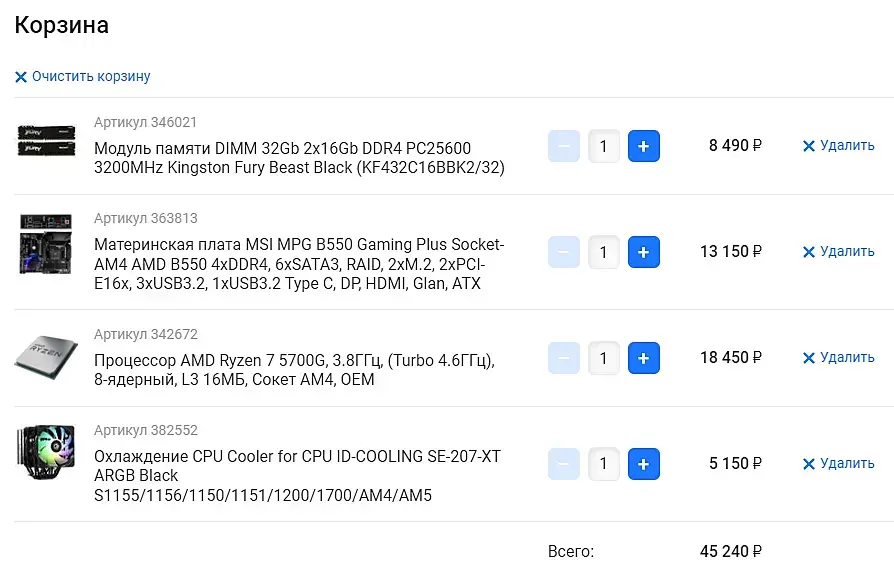This screenshot has width=894, height=581.
Task: Delete Kingston Fury Beast memory from cart
Action: (x=838, y=146)
